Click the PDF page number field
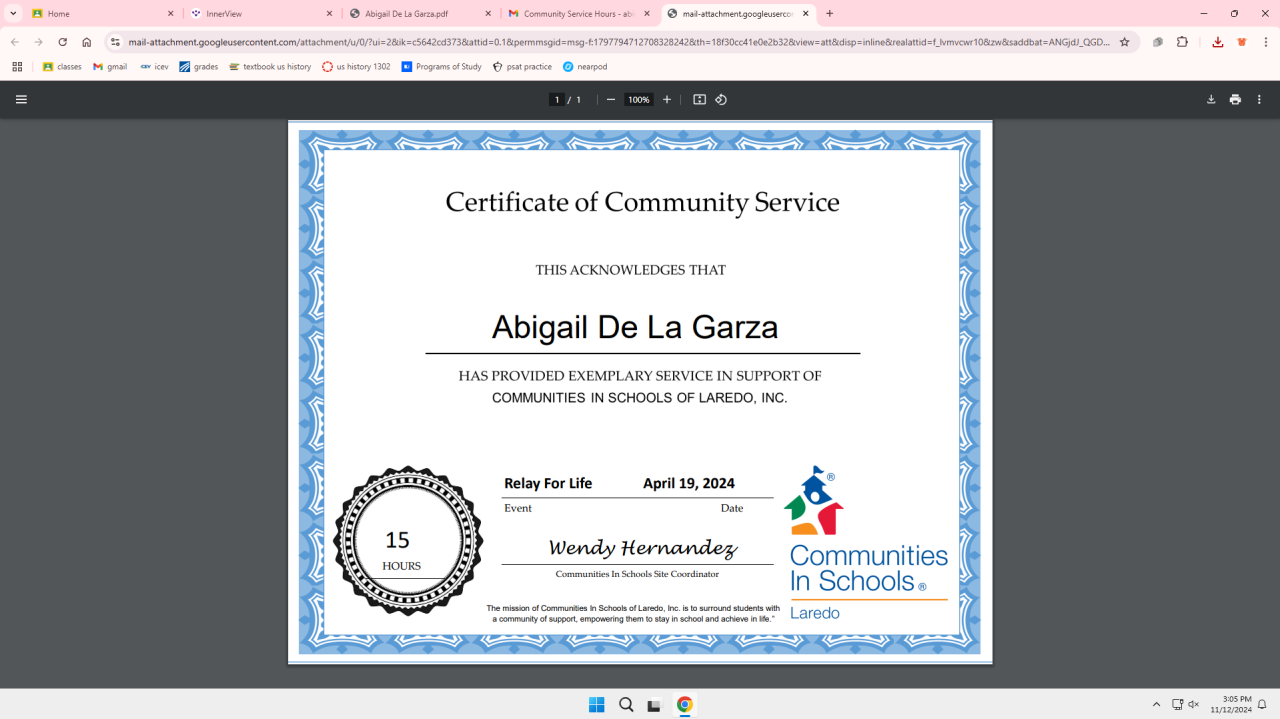Image resolution: width=1280 pixels, height=719 pixels. point(557,100)
